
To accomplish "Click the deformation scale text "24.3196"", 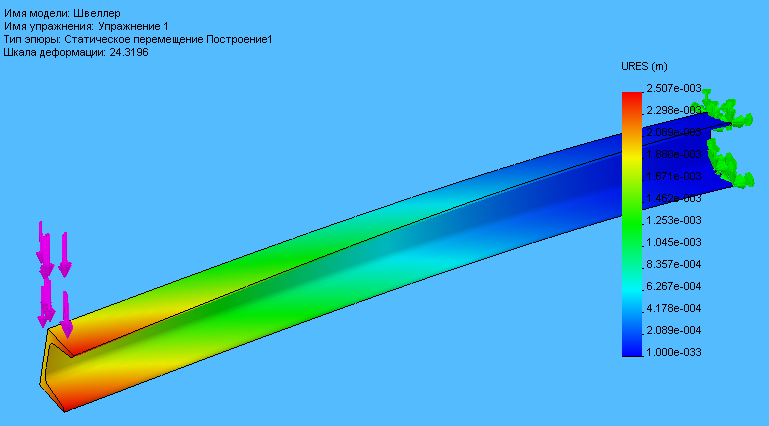I will coord(129,52).
